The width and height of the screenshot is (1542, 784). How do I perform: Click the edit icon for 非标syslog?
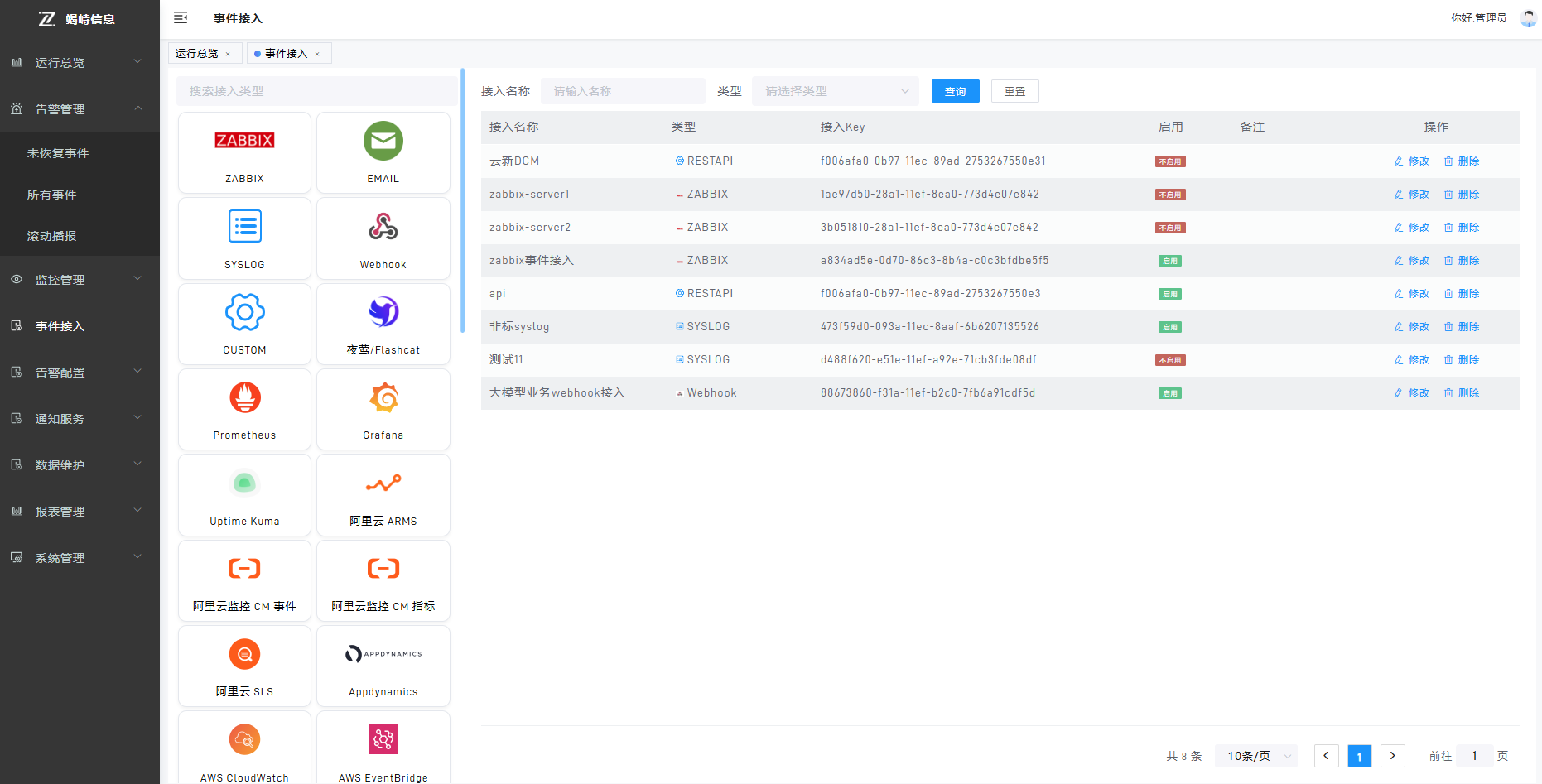[1399, 327]
